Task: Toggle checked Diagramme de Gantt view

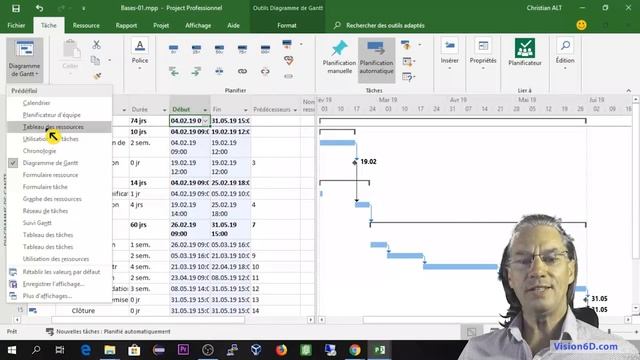Action: (50, 163)
